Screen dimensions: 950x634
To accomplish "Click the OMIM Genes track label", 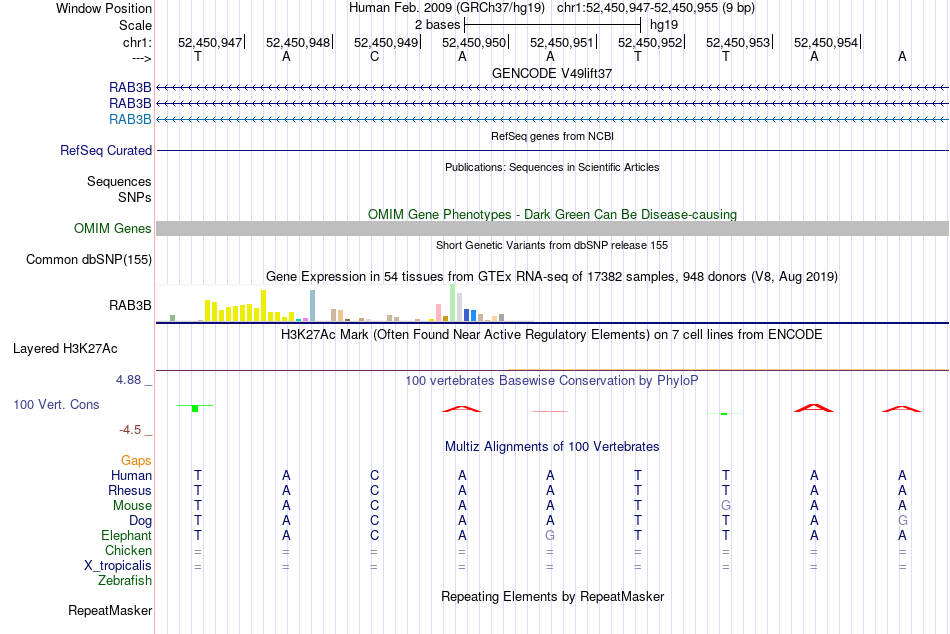I will (x=113, y=229).
